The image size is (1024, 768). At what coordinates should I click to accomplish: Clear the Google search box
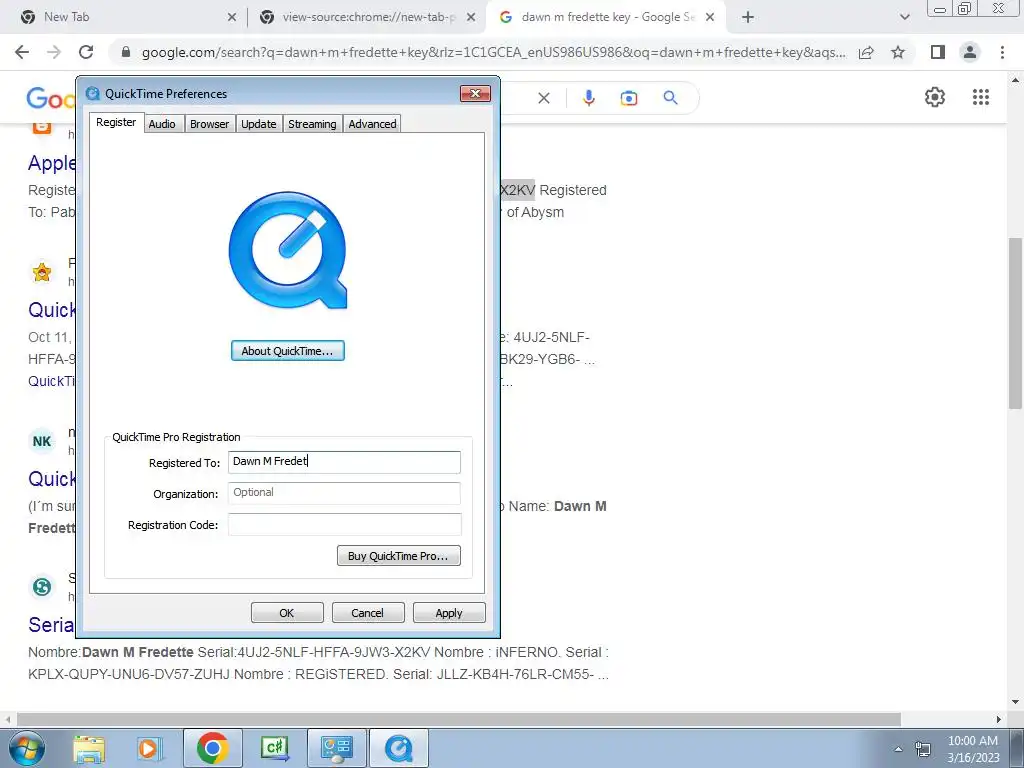point(543,98)
